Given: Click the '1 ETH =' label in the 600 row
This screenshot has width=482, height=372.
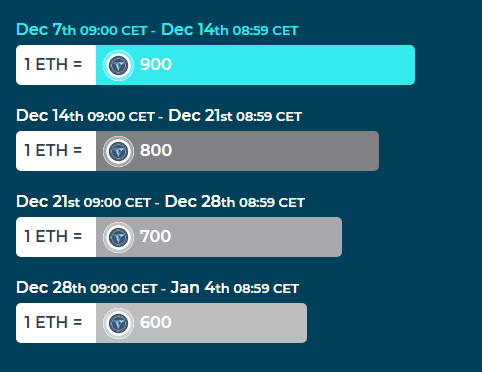Looking at the screenshot, I should coord(53,322).
